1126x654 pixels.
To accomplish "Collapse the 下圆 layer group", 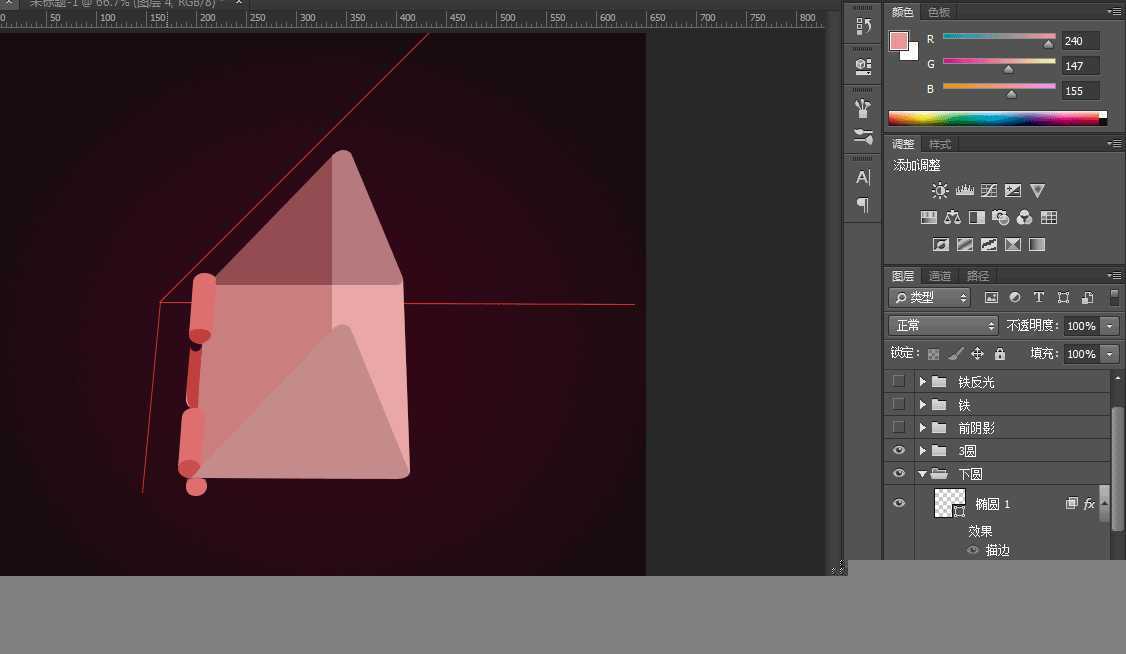I will 922,474.
